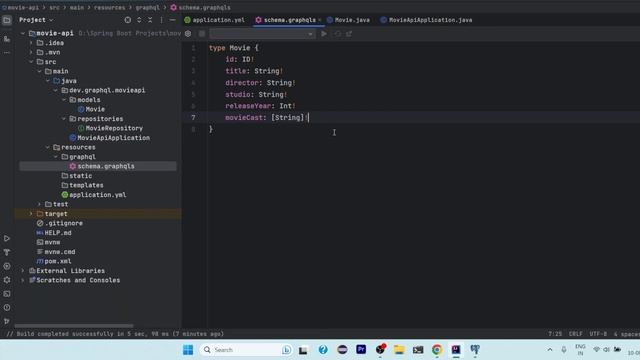Expand External Libraries node
Screen dimensions: 640x360
[x=23, y=271]
